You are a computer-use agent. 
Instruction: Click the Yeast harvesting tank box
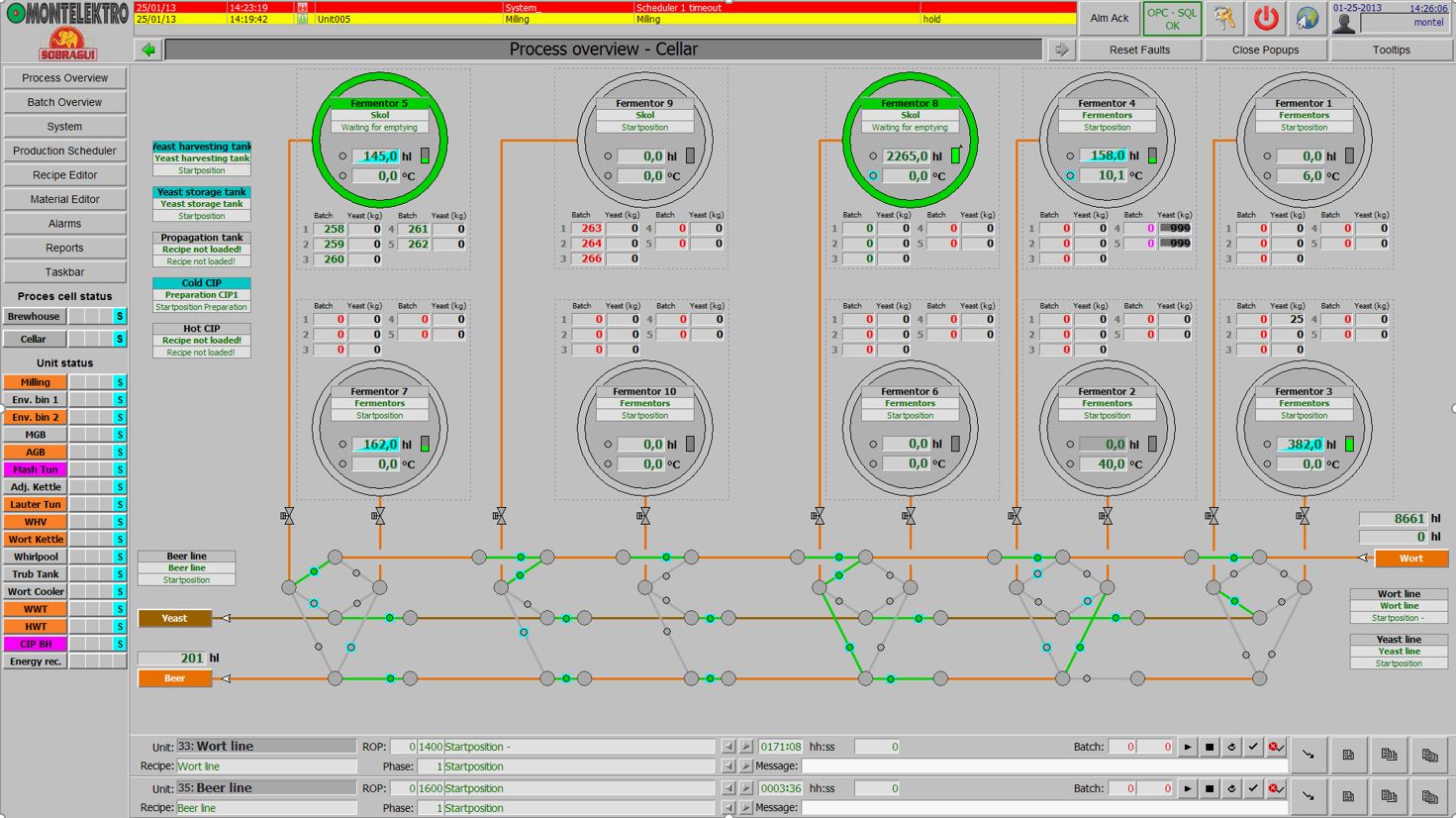coord(202,158)
